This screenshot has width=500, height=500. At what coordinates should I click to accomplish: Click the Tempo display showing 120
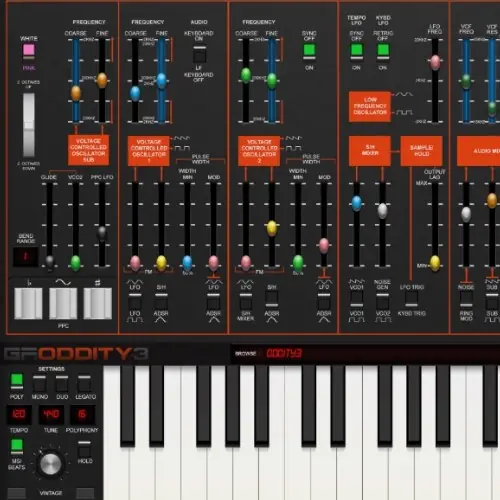(x=19, y=414)
